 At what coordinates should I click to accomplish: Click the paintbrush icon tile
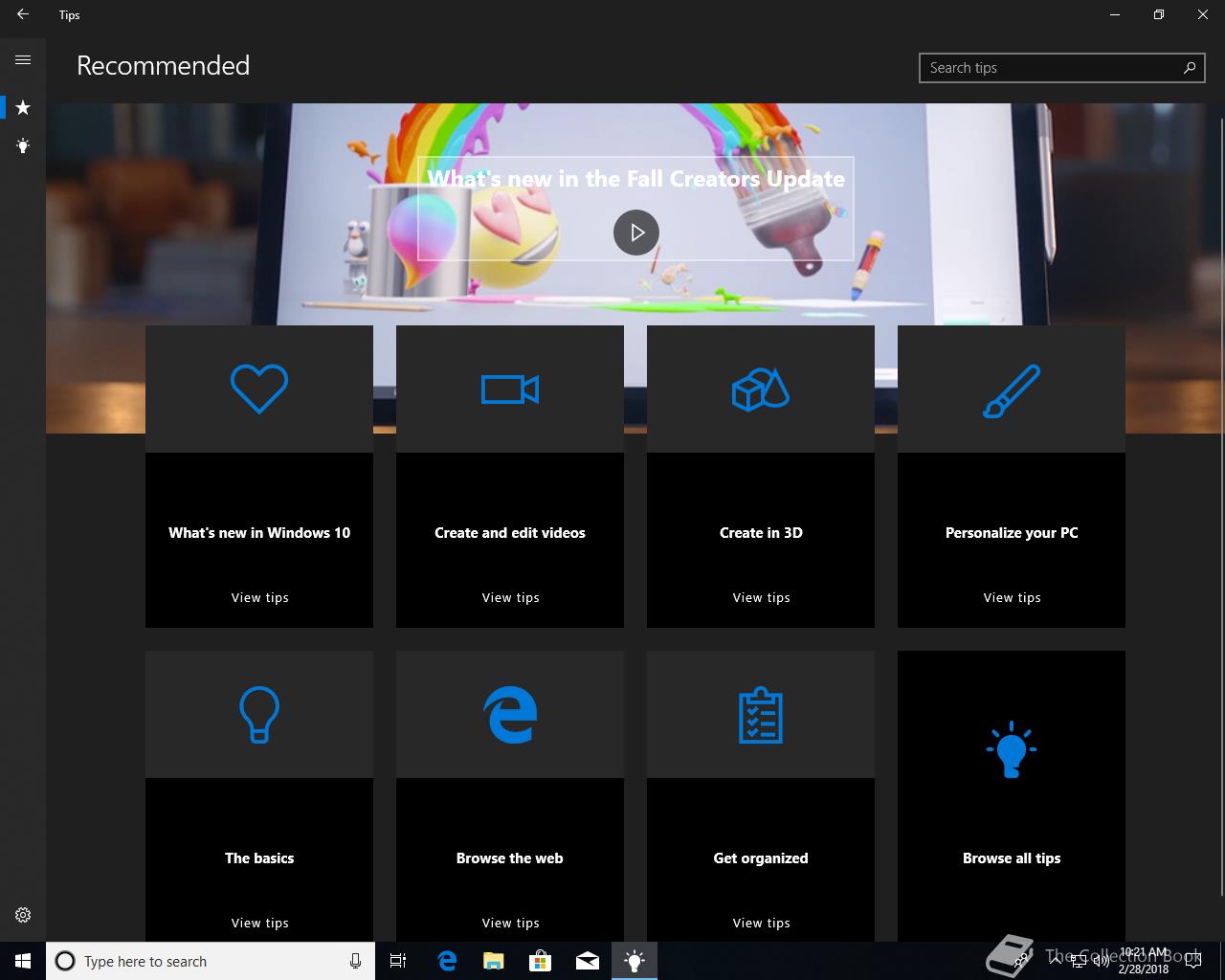(x=1012, y=390)
